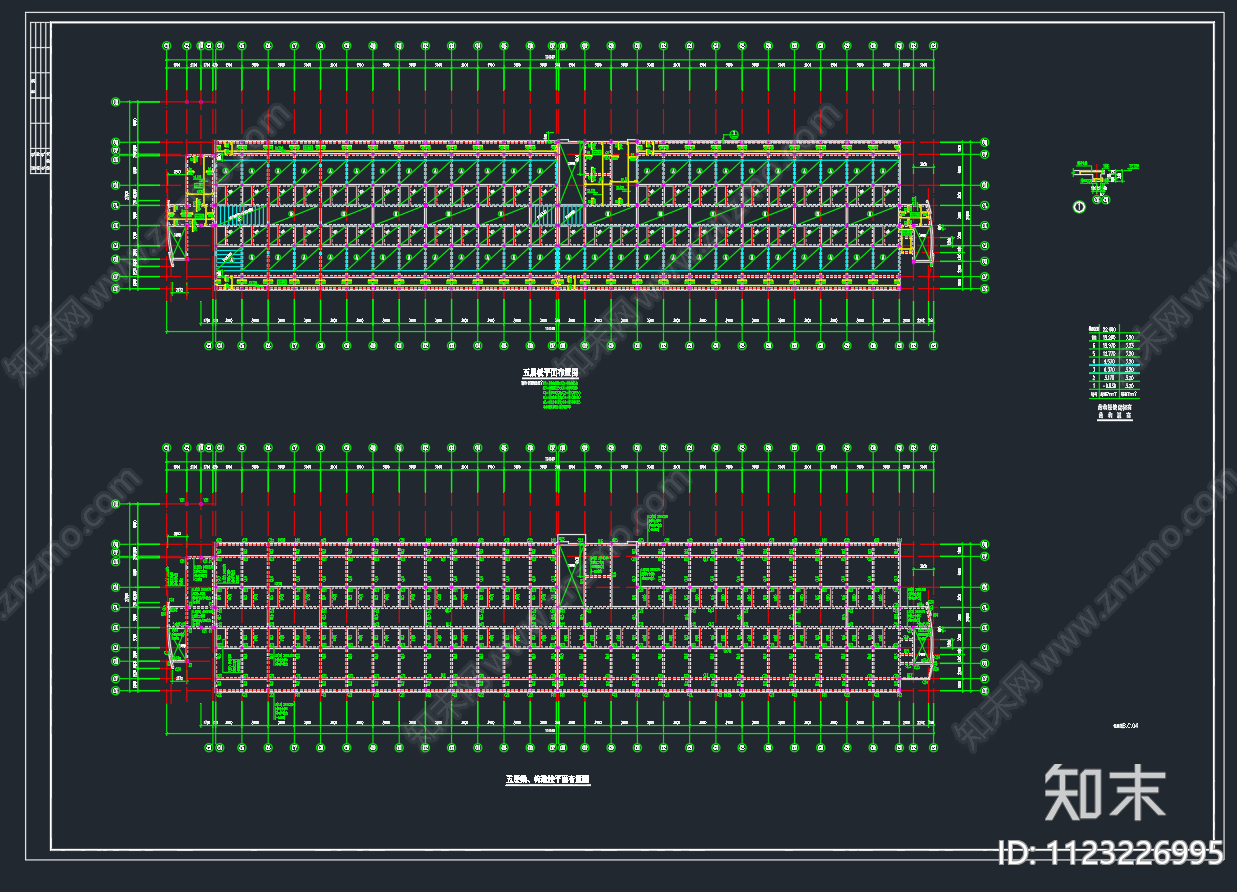Click the caption below the floor elevation table
This screenshot has width=1237, height=892.
pyautogui.click(x=1113, y=411)
